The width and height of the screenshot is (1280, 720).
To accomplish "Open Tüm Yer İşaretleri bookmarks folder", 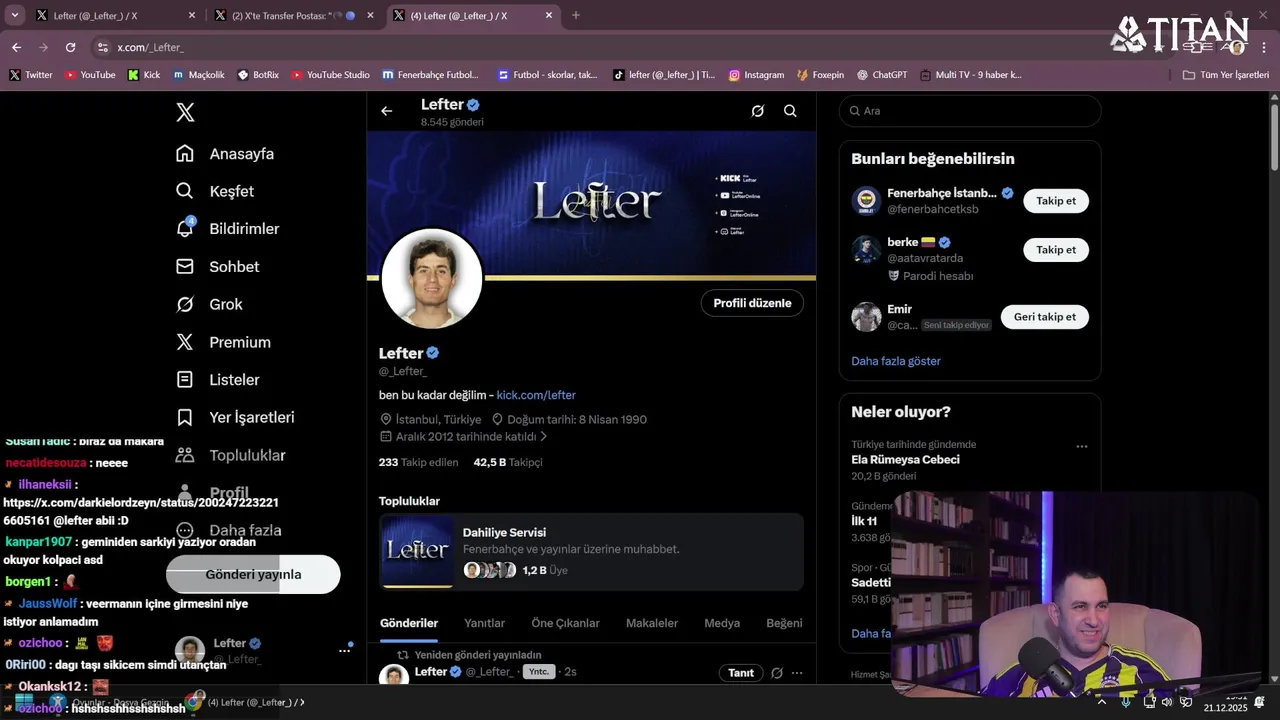I will click(x=1226, y=75).
